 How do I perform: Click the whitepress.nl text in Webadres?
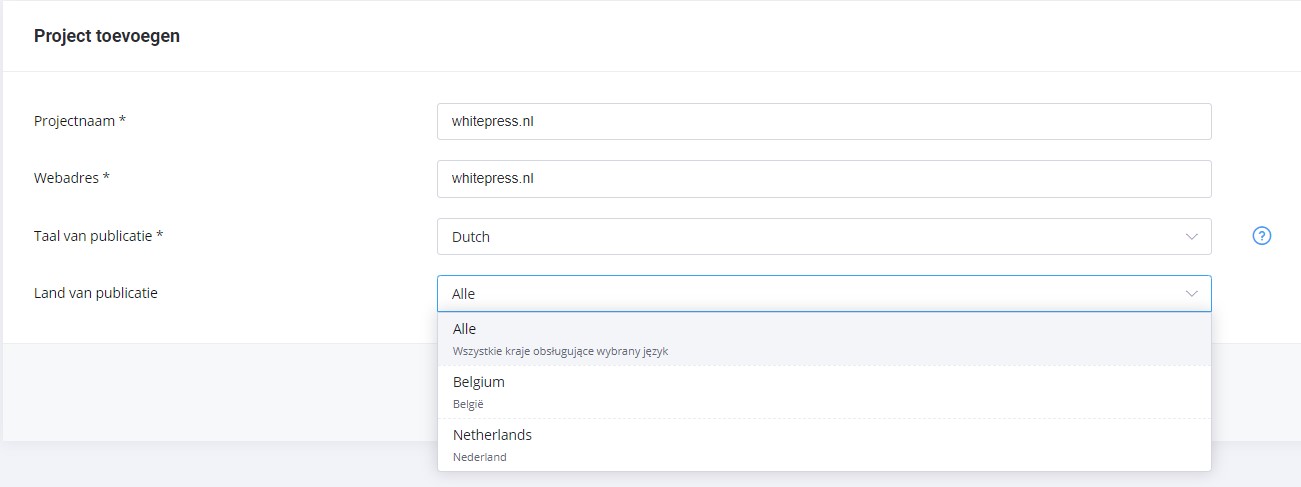pyautogui.click(x=493, y=179)
